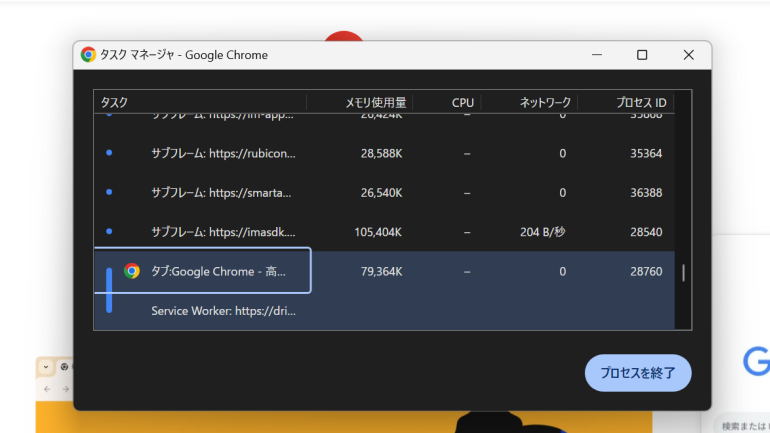Click the blue dot beside the rubicon subframe

pyautogui.click(x=109, y=153)
